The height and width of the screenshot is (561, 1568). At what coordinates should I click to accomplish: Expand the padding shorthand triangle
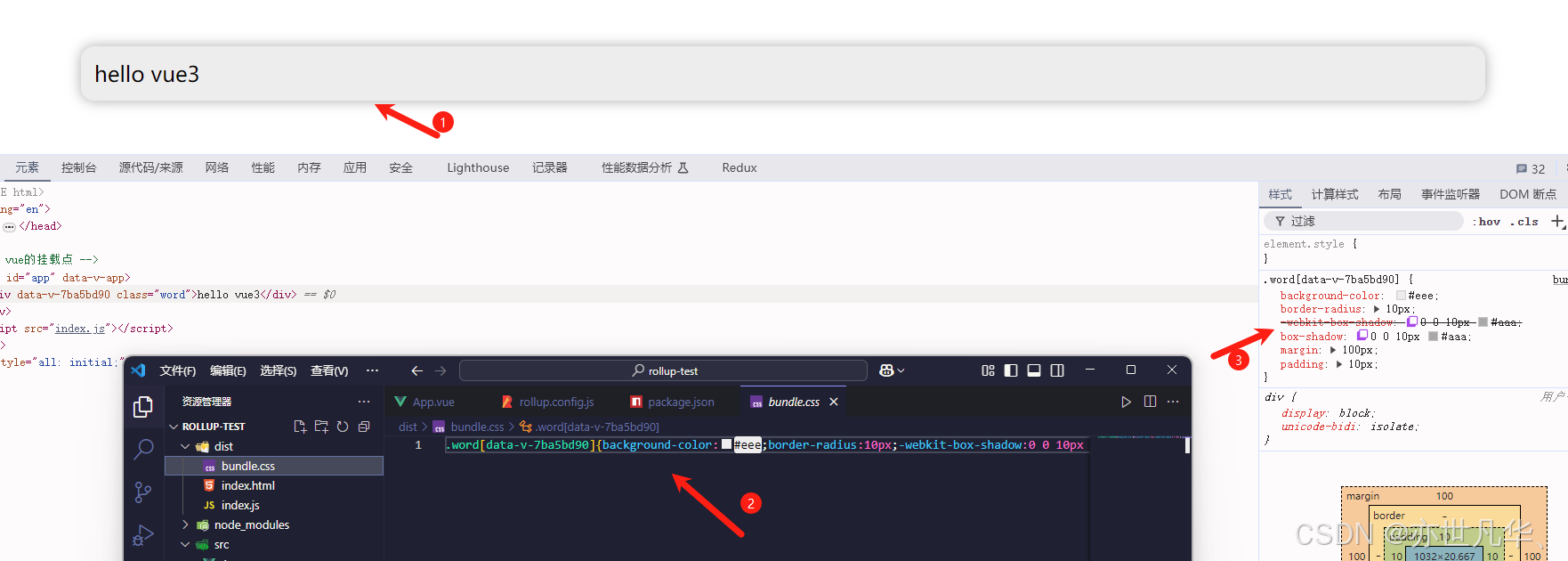(1339, 364)
